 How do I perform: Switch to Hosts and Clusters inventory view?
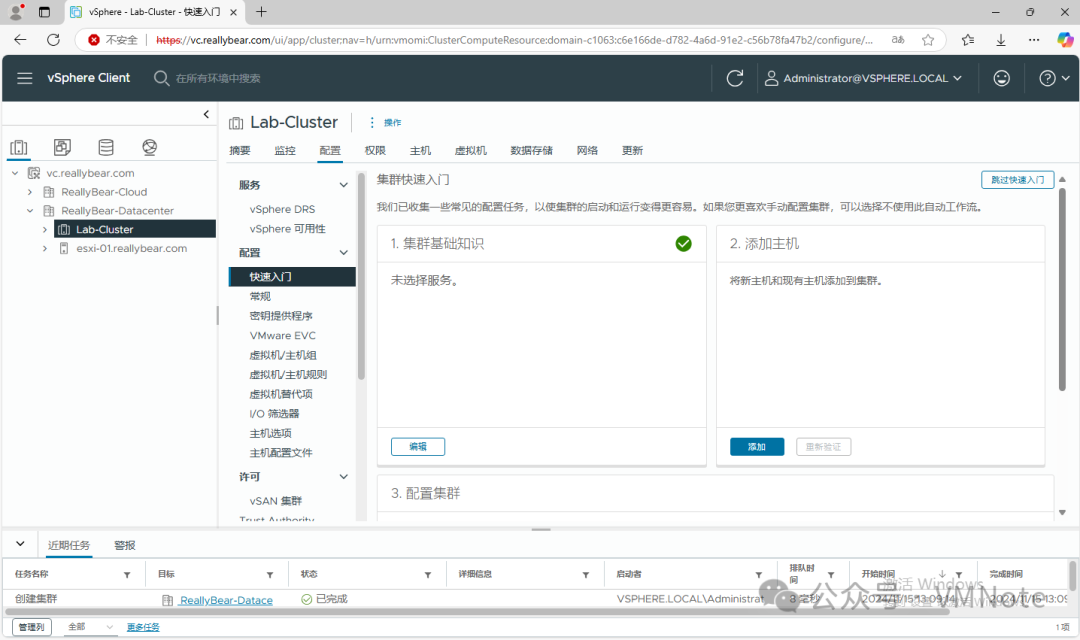(19, 147)
